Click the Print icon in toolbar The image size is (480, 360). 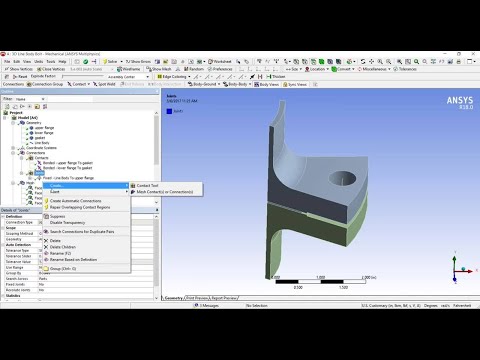pyautogui.click(x=458, y=62)
